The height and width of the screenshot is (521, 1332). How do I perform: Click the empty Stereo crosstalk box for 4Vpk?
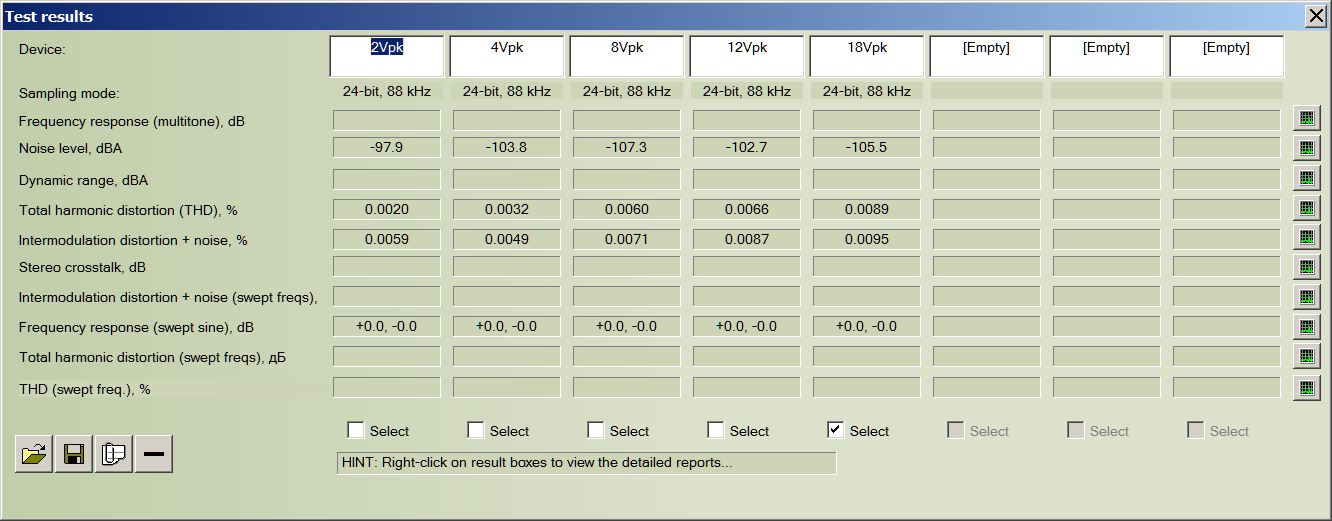point(507,267)
